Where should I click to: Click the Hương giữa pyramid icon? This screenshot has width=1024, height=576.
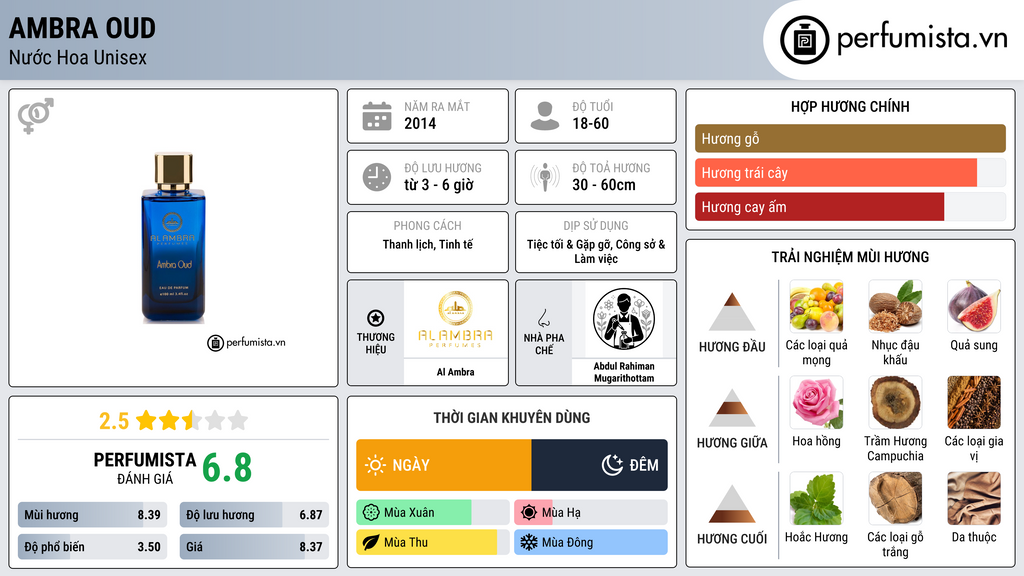pyautogui.click(x=732, y=408)
